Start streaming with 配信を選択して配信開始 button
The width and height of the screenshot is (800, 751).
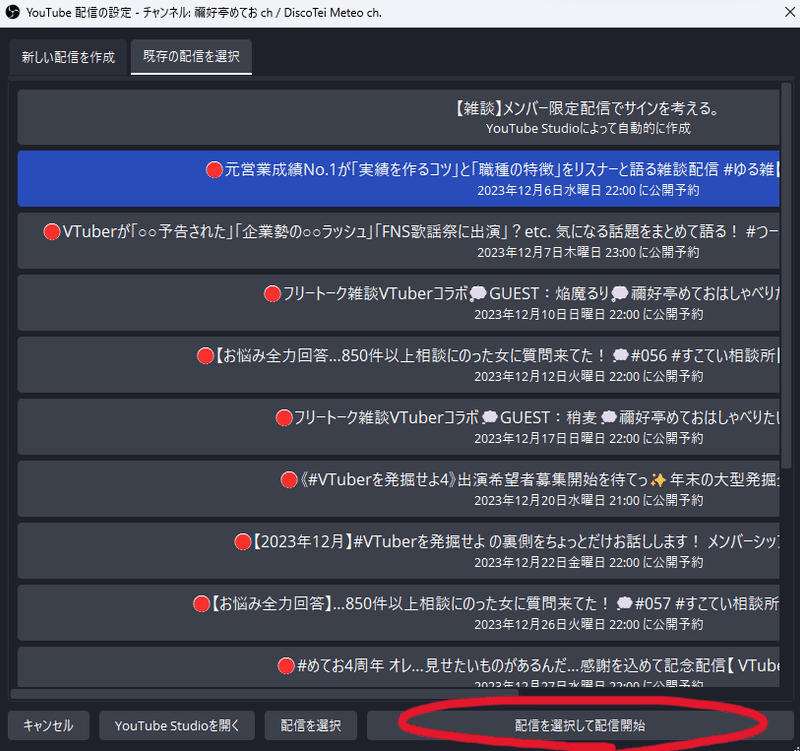(x=580, y=725)
